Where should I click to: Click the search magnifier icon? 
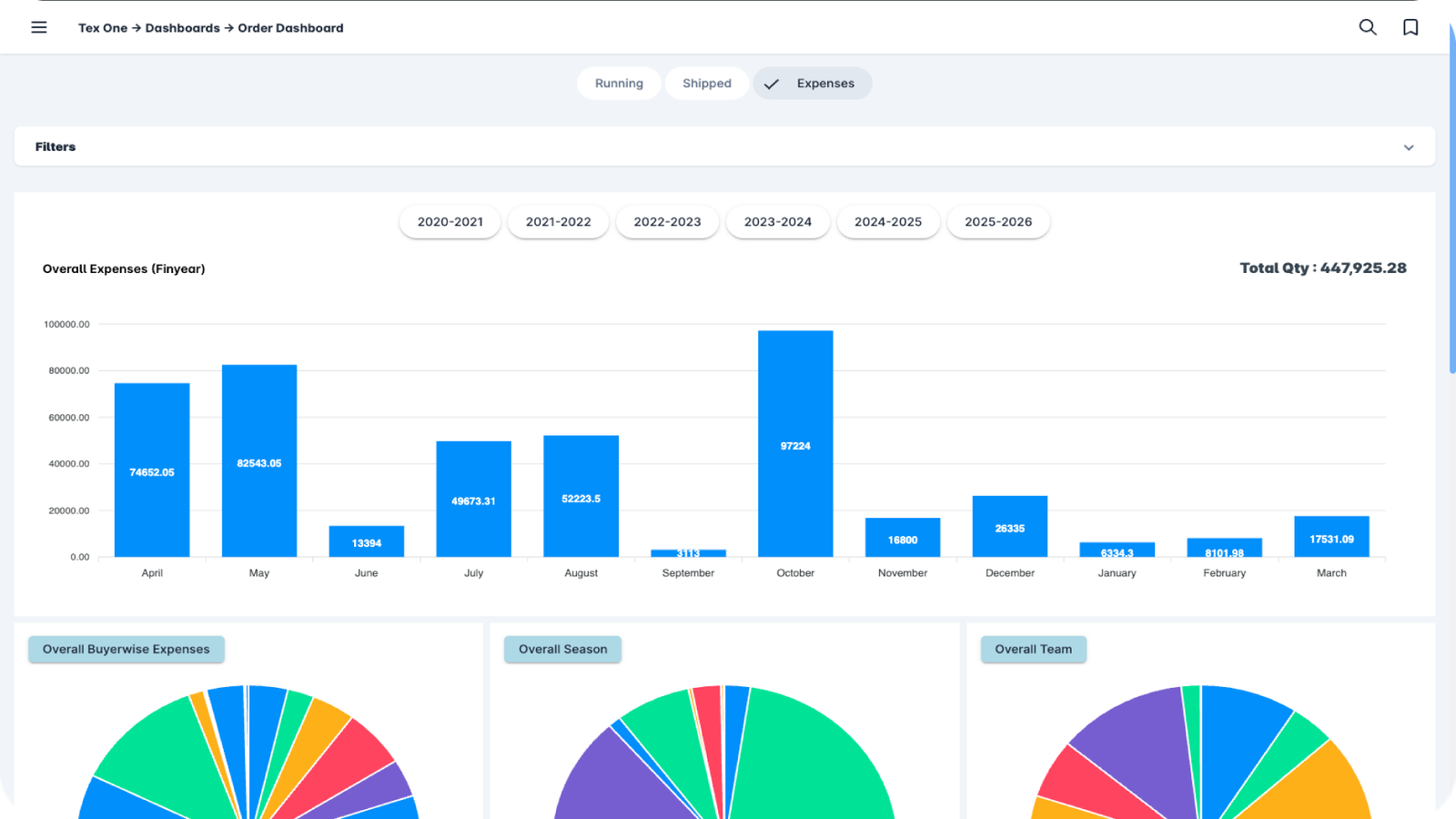click(1367, 27)
